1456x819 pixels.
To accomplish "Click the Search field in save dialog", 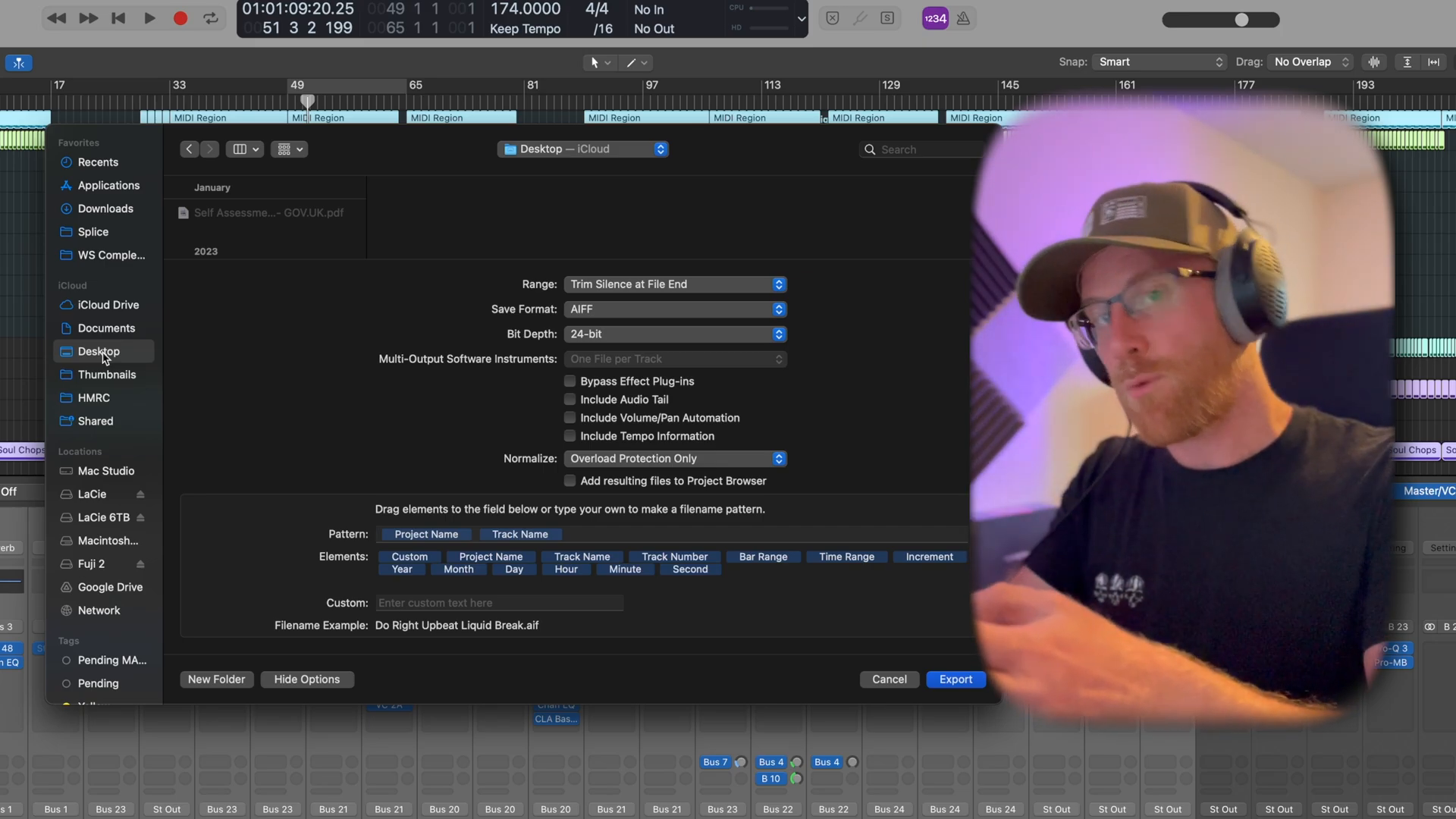I will coord(921,150).
